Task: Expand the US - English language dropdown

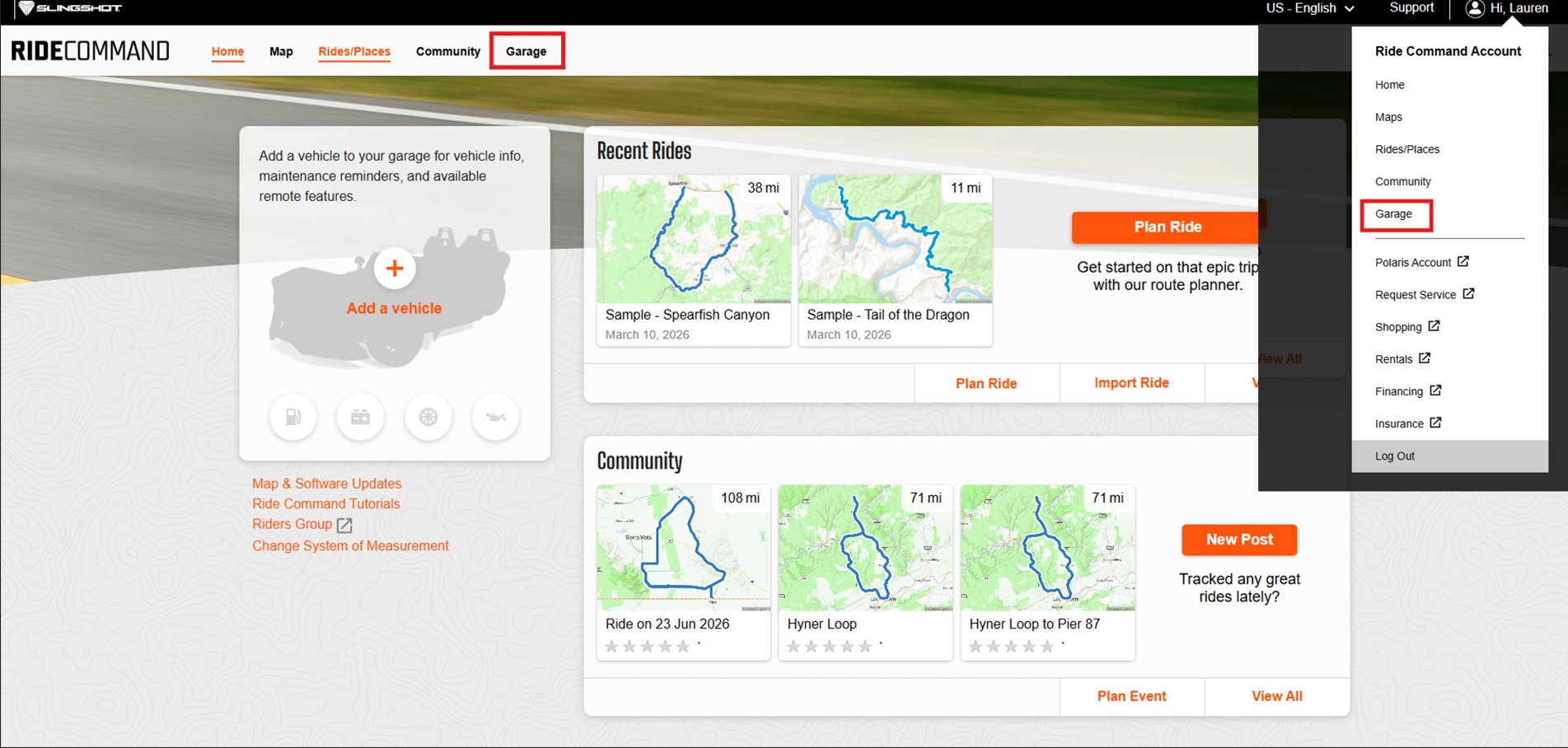Action: (1310, 8)
